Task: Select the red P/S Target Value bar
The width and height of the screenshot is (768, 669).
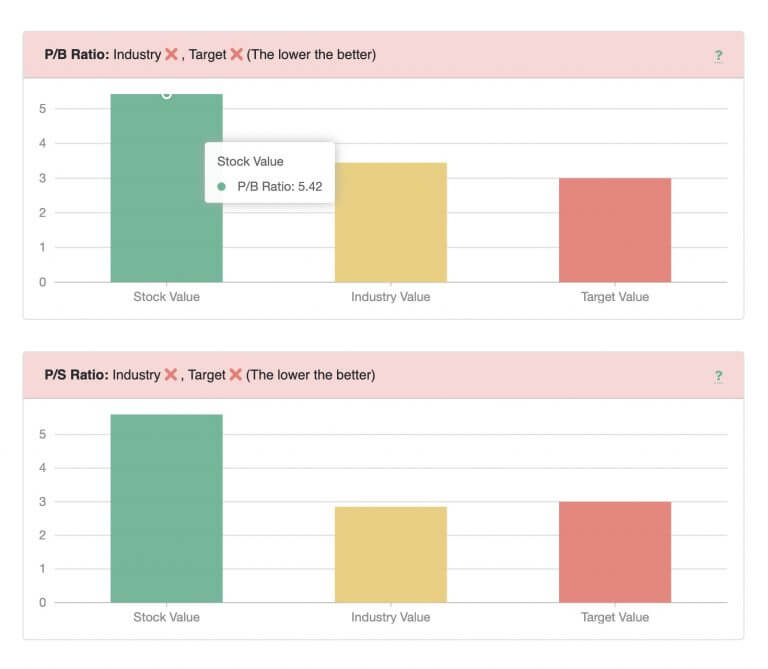Action: click(x=615, y=552)
